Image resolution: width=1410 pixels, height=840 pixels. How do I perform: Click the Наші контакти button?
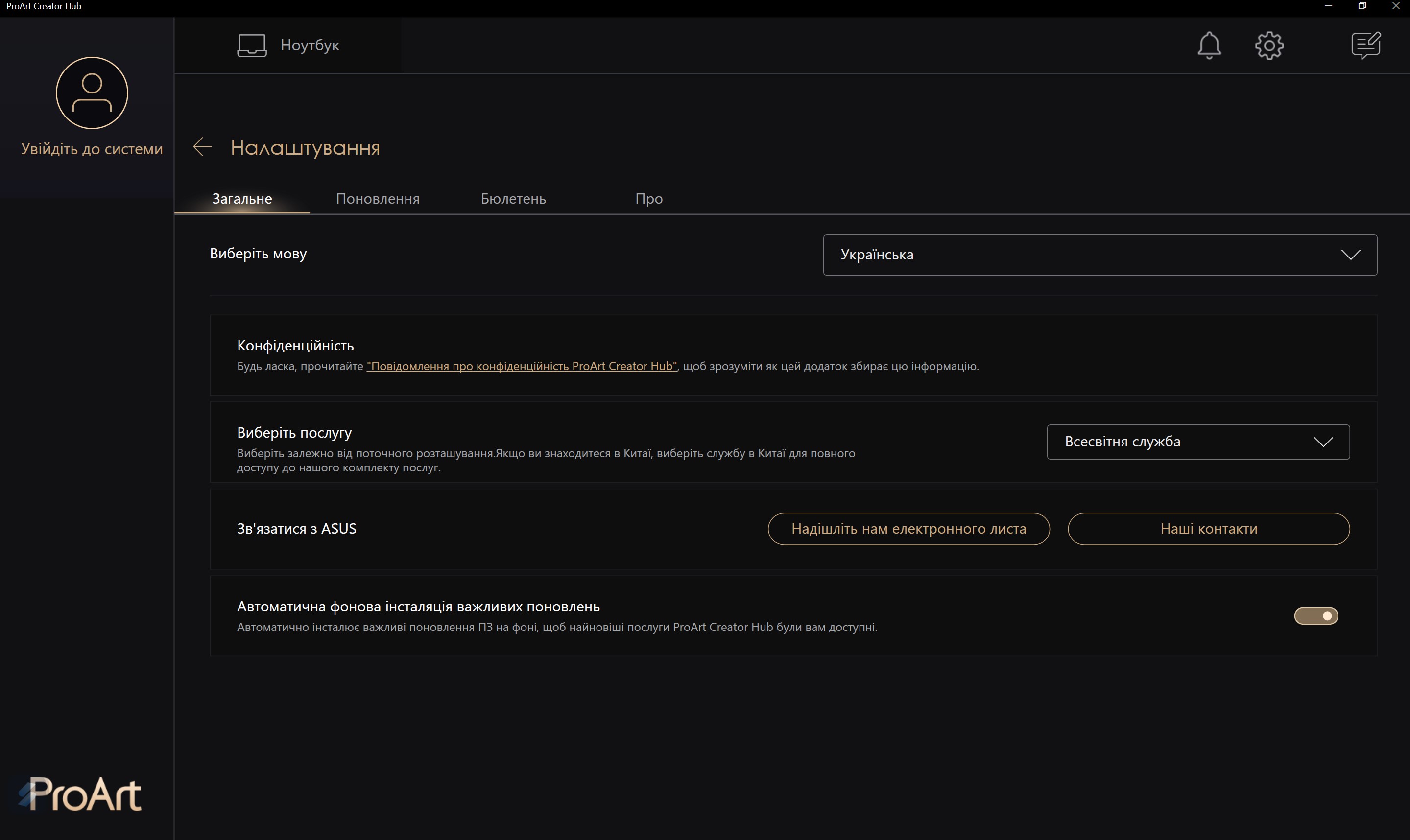[x=1208, y=529]
